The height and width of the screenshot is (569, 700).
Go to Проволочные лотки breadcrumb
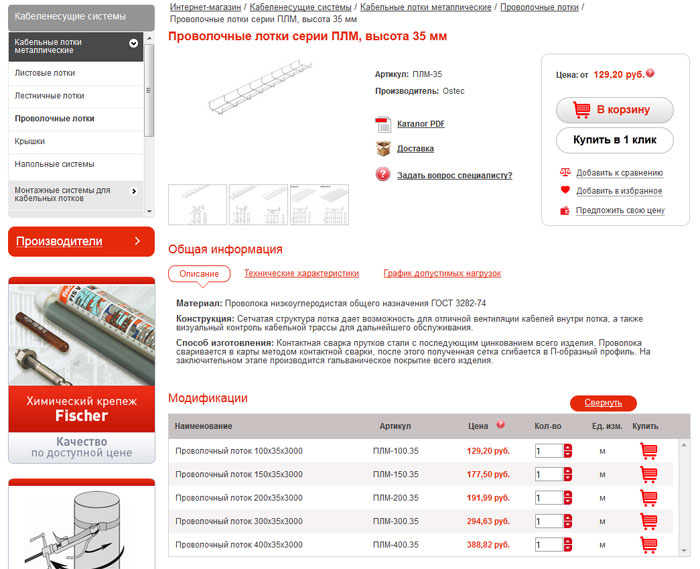pyautogui.click(x=539, y=7)
